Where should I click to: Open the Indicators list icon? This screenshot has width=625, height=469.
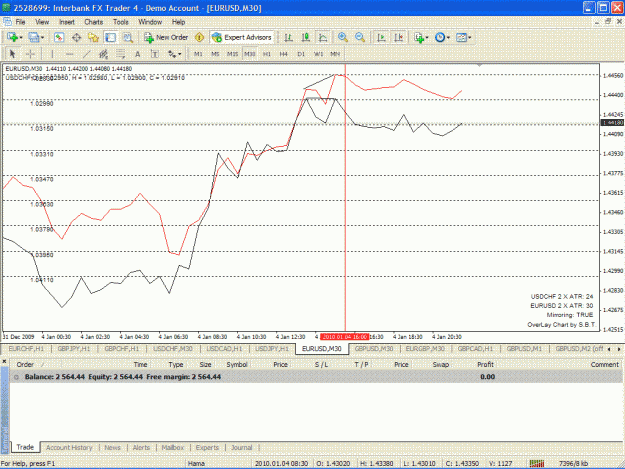(419, 37)
